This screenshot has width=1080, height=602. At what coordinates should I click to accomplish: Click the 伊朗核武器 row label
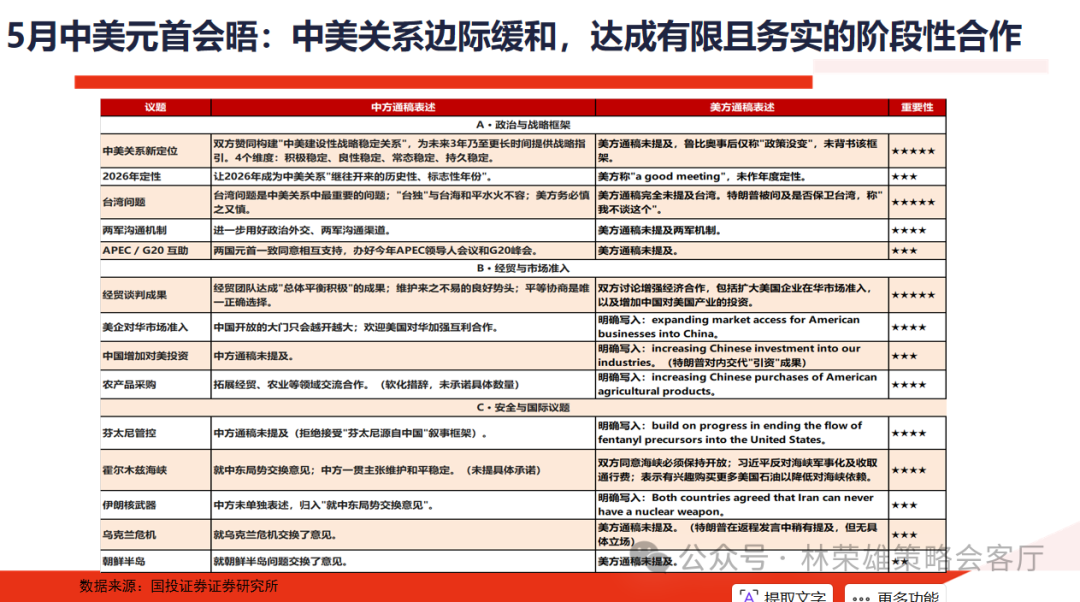point(129,505)
